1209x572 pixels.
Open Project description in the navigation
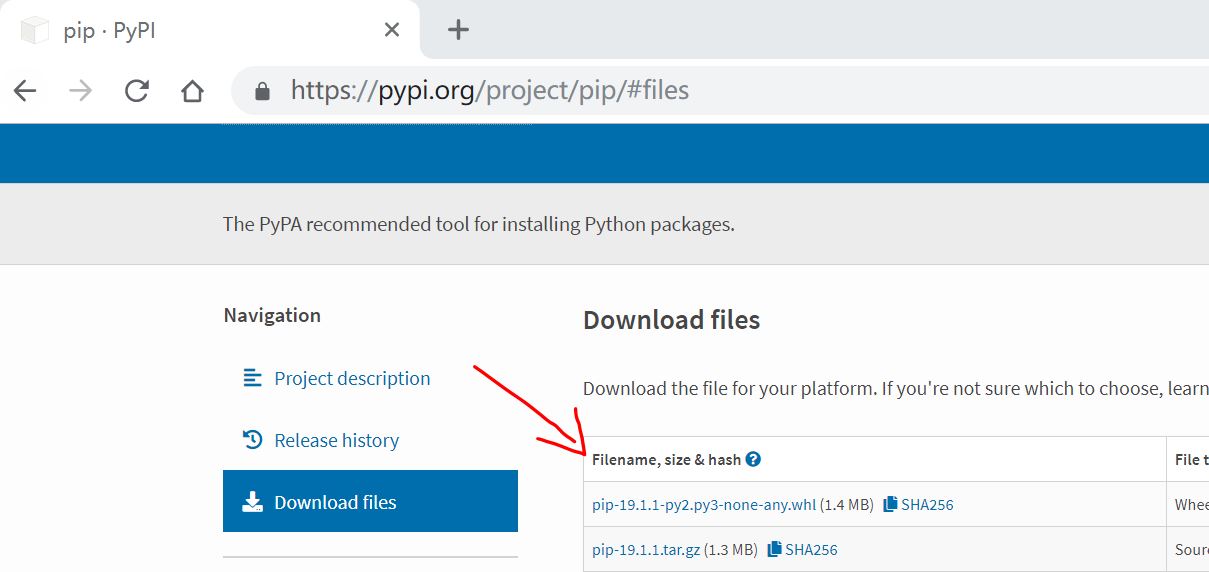click(352, 379)
